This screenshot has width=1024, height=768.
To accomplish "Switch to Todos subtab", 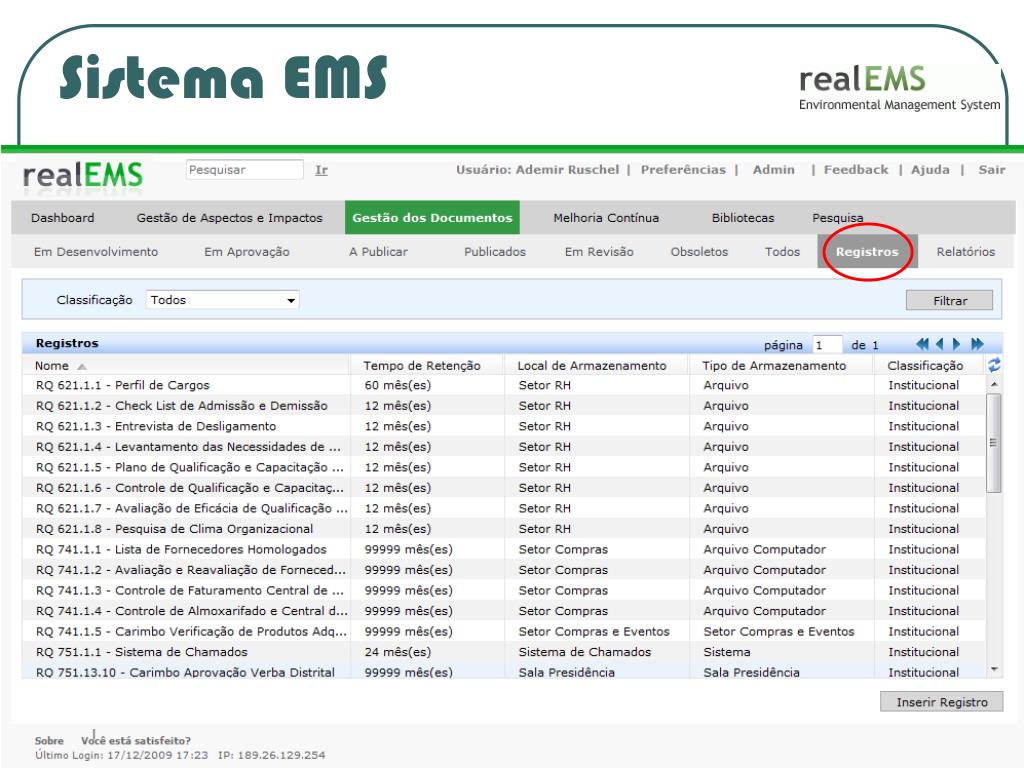I will pyautogui.click(x=782, y=251).
